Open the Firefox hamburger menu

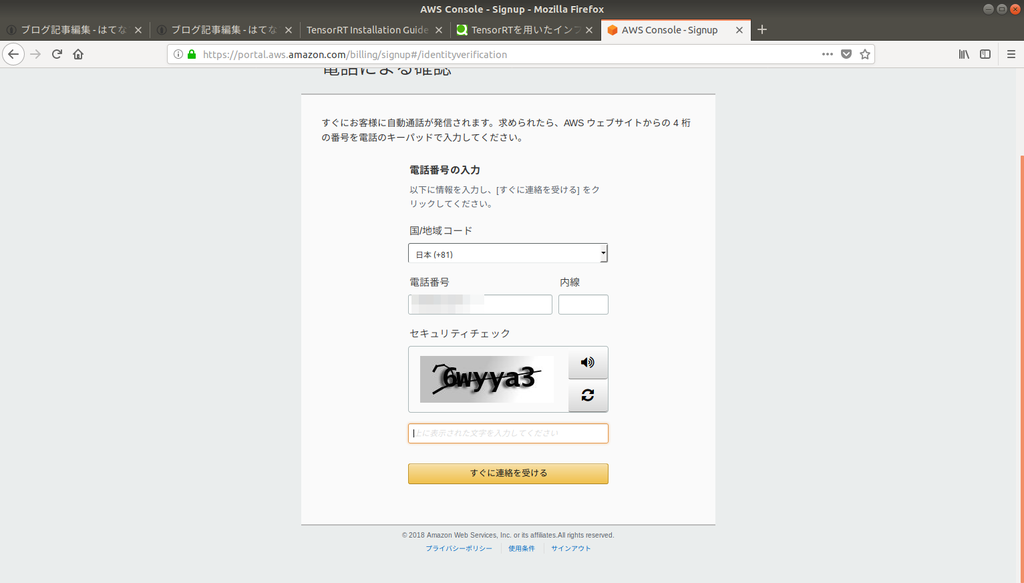point(1011,54)
